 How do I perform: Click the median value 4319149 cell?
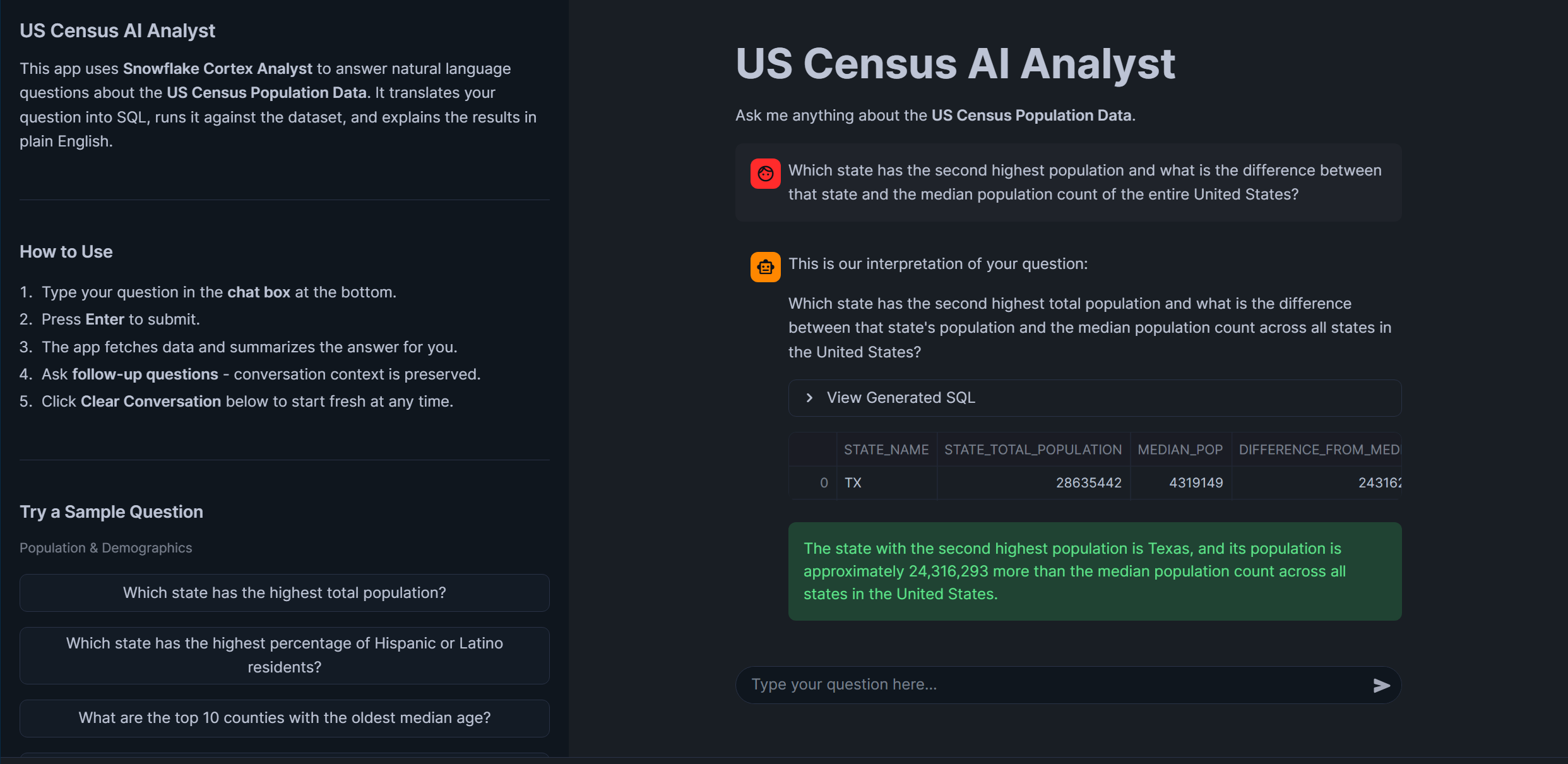(1195, 482)
